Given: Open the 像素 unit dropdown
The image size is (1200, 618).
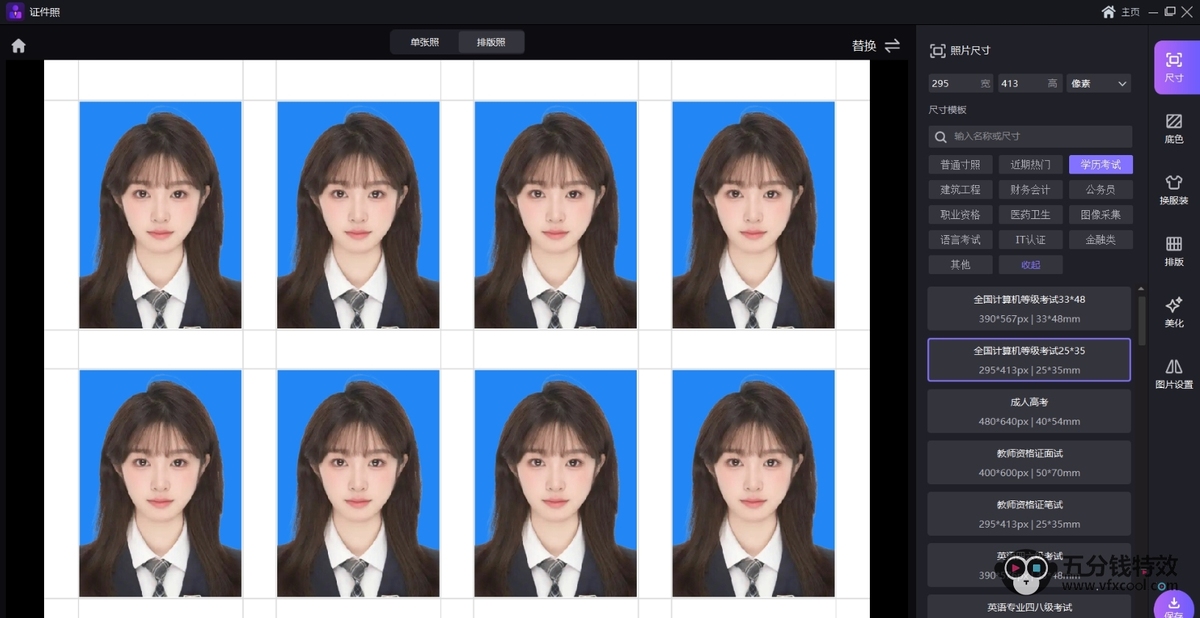Looking at the screenshot, I should [1099, 83].
